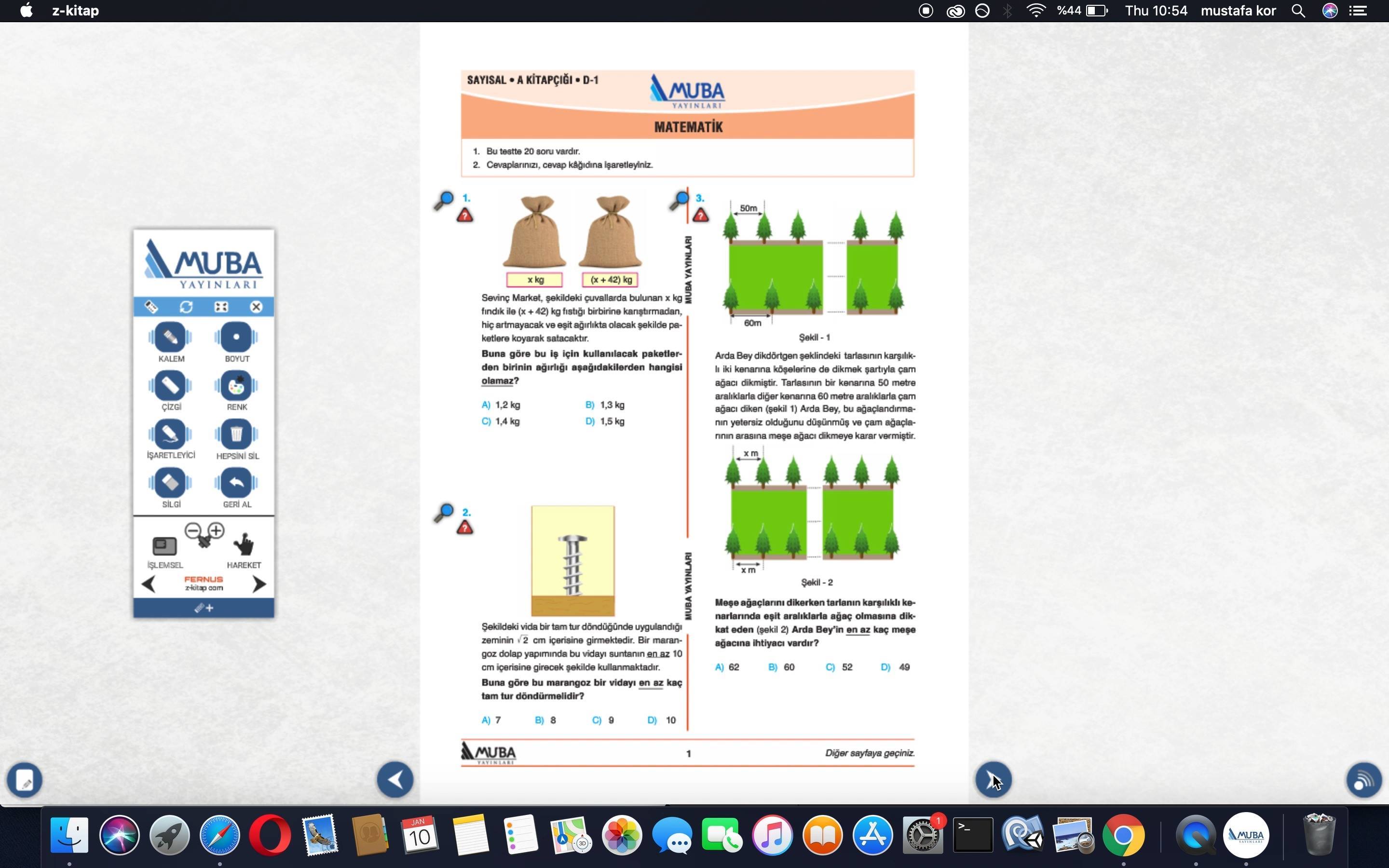Zoom in with the plus magnifier
1389x868 pixels.
pyautogui.click(x=217, y=530)
